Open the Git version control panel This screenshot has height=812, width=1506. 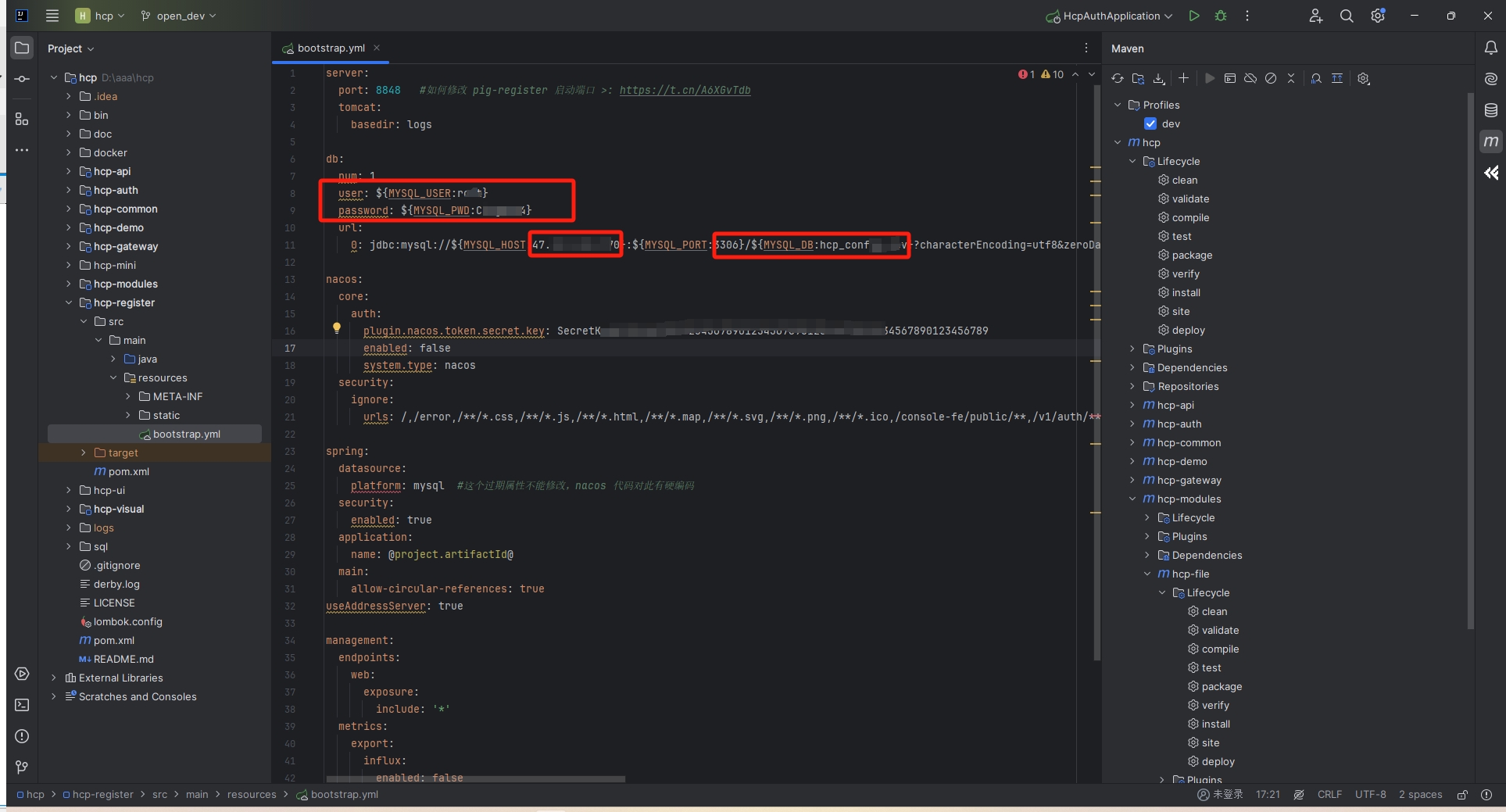coord(22,767)
